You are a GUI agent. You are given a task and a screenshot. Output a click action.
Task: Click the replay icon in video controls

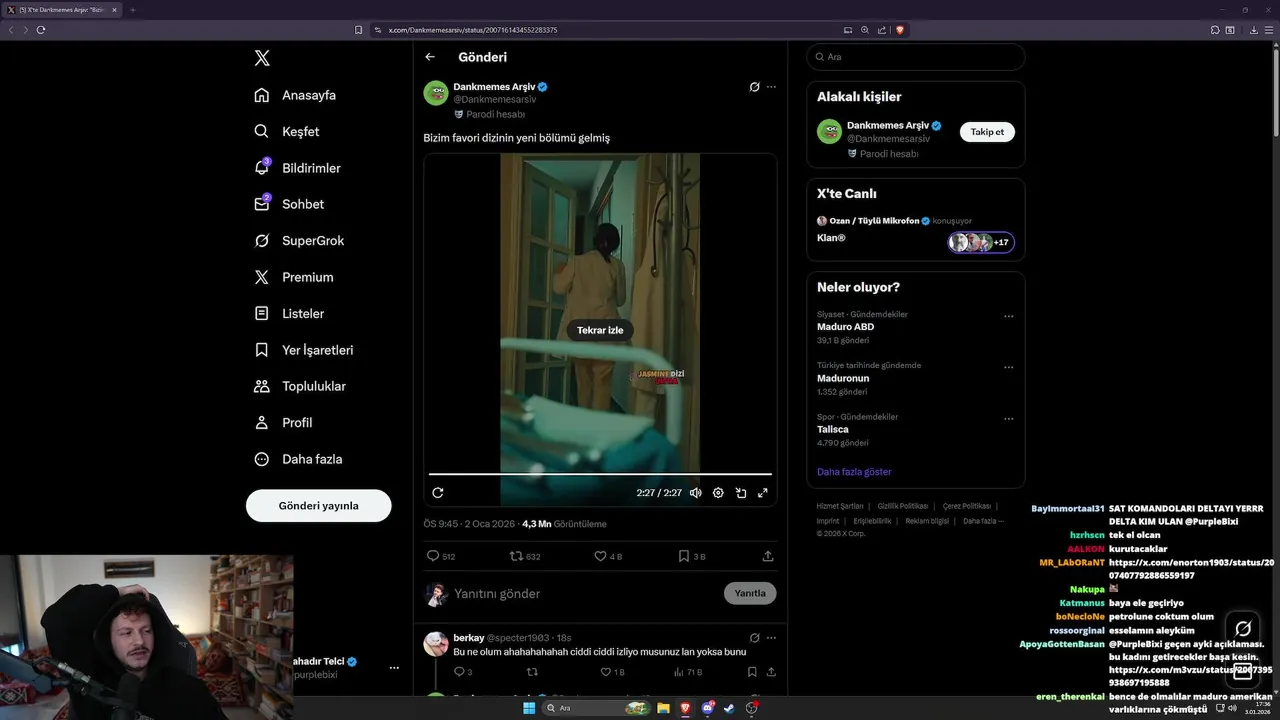[438, 493]
